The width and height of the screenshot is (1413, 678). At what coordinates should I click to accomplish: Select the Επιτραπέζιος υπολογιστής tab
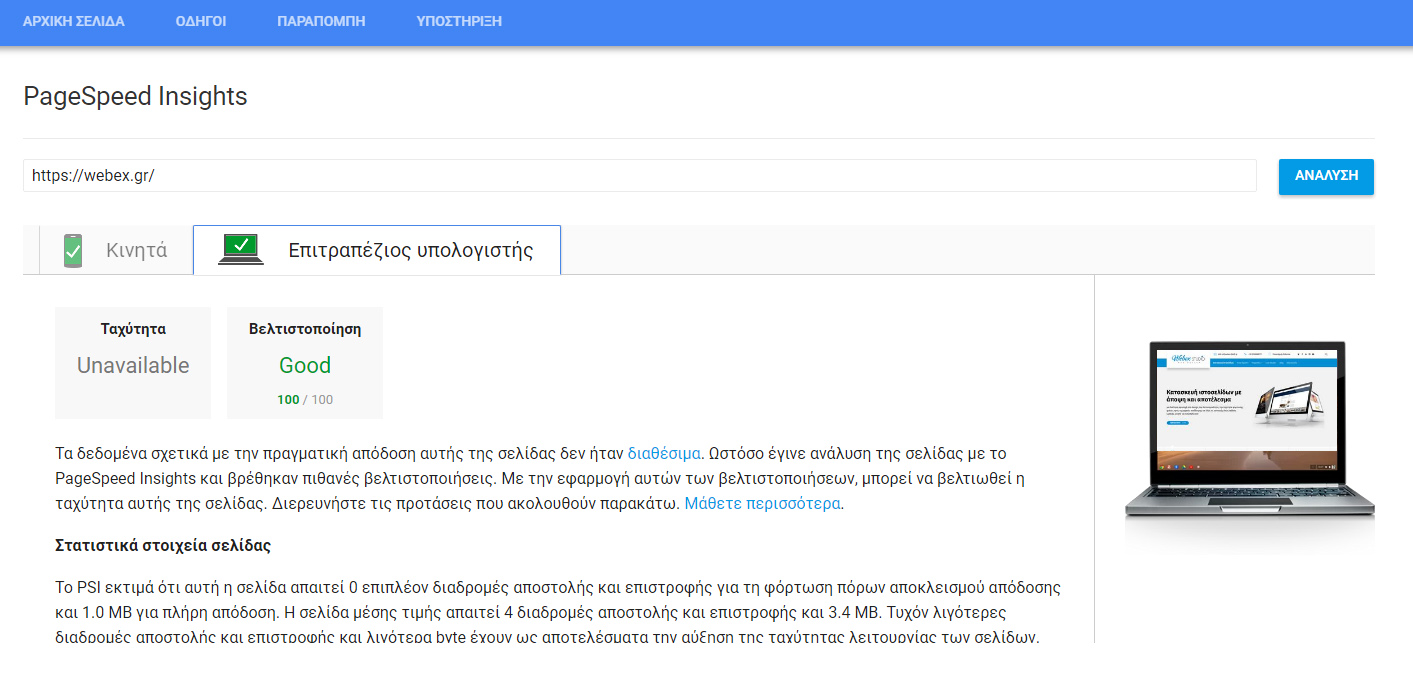coord(377,250)
